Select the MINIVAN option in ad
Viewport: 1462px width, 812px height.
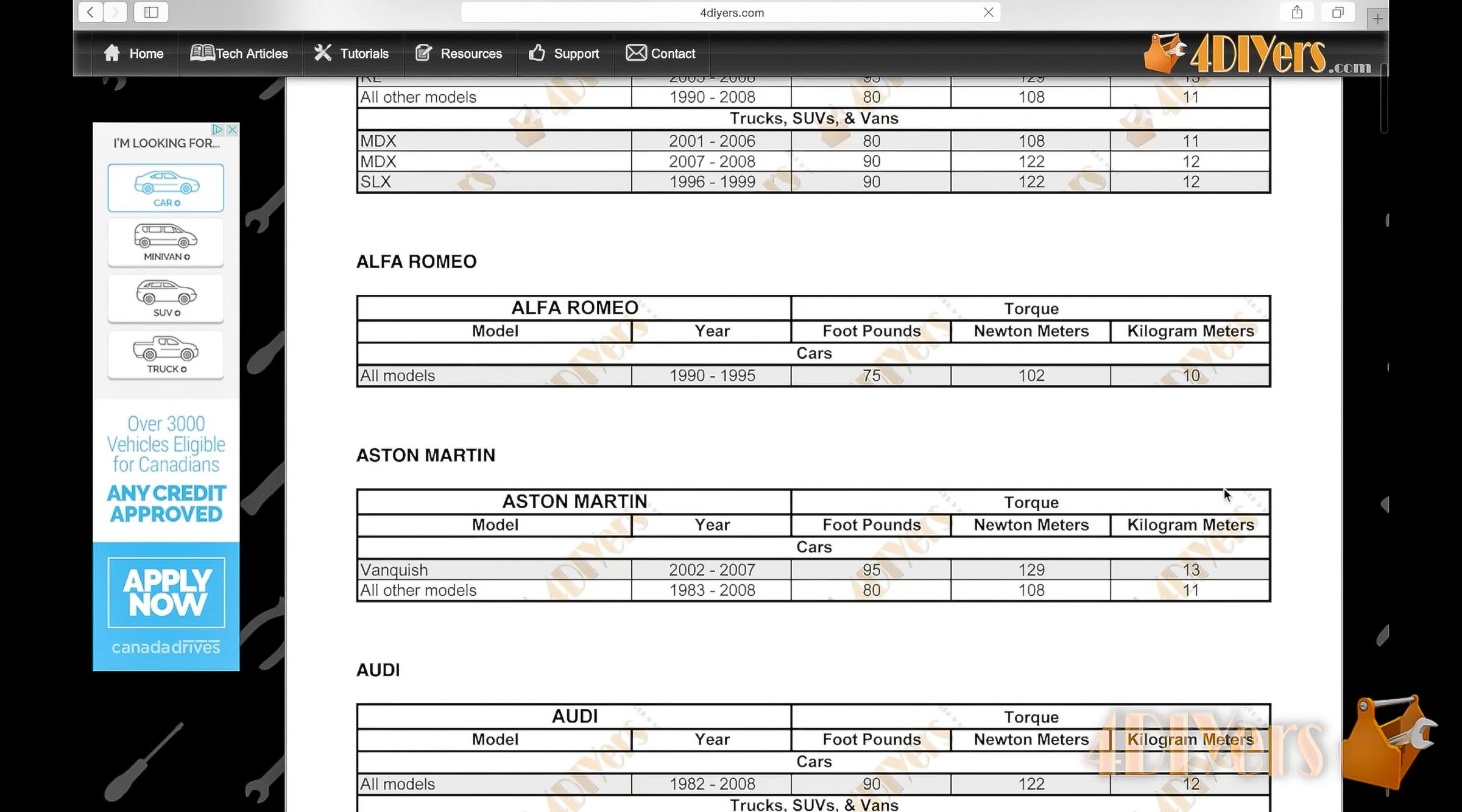(166, 242)
